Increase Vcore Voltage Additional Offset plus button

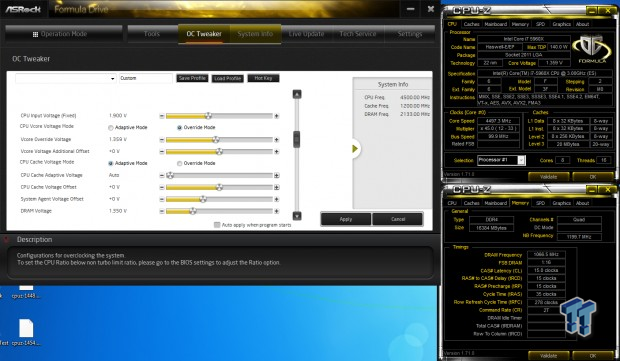(277, 151)
